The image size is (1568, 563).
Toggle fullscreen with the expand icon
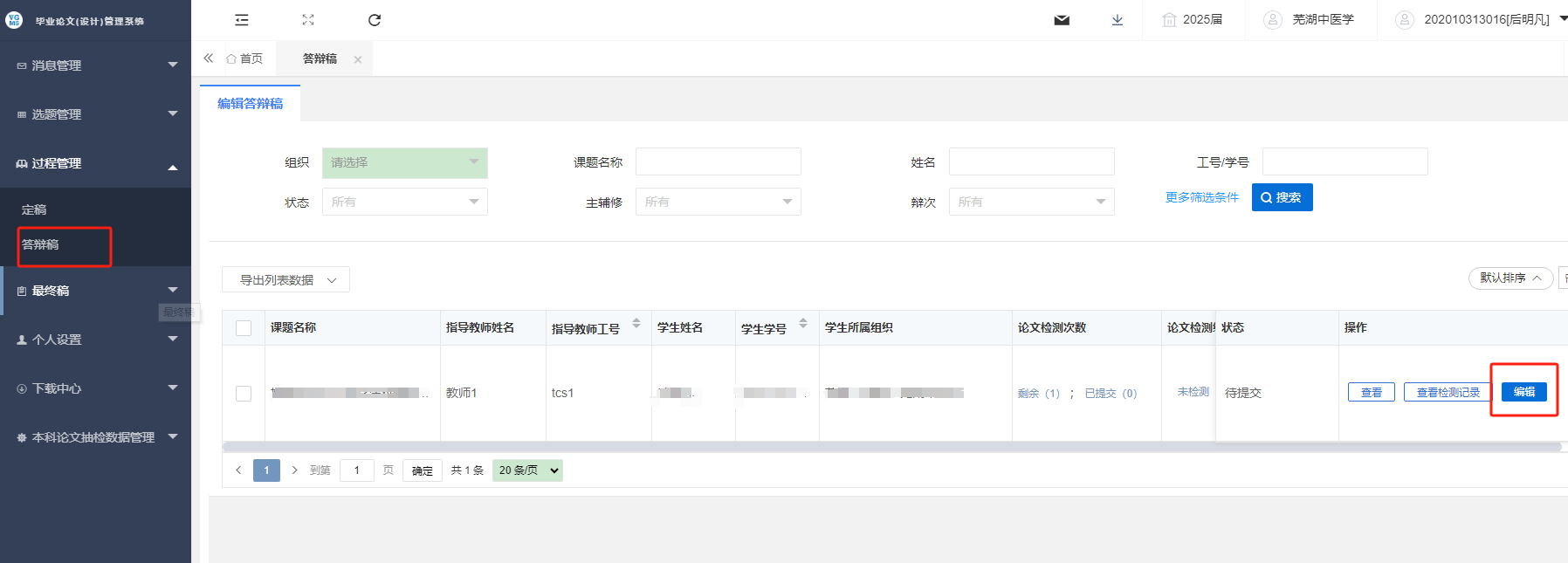(308, 20)
